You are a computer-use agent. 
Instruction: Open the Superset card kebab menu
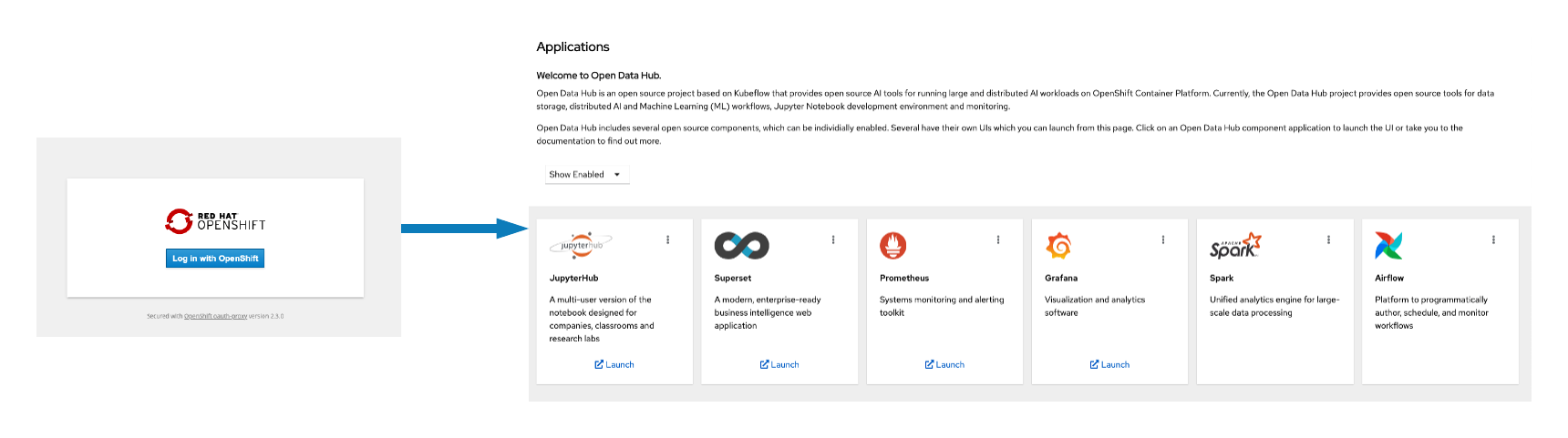click(x=833, y=240)
